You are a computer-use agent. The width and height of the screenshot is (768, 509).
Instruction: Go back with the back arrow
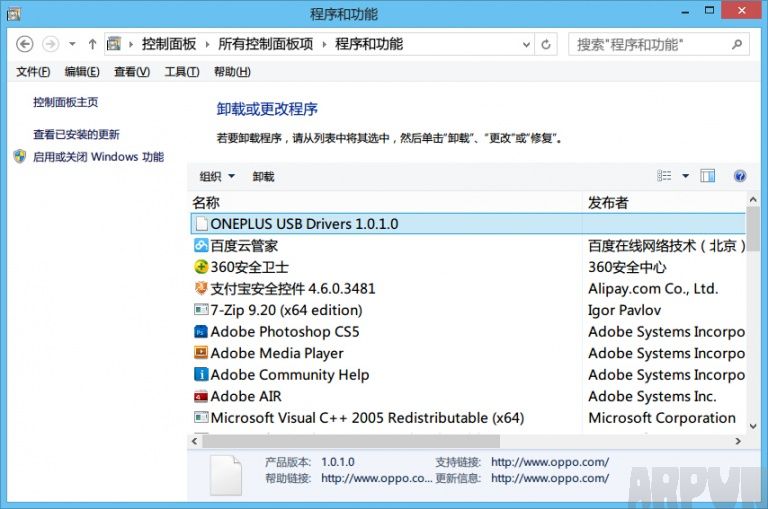coord(26,44)
